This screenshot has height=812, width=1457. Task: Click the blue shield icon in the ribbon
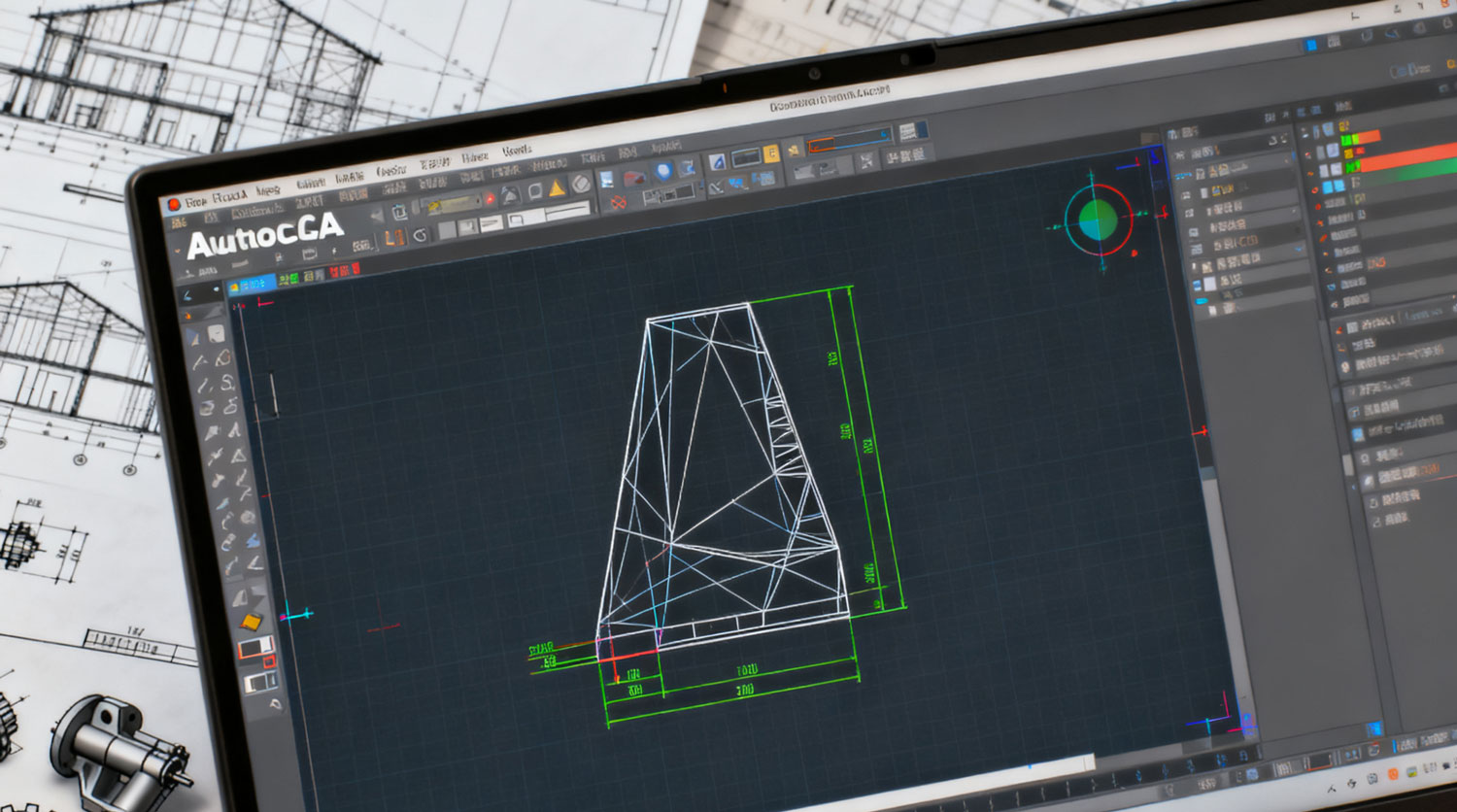click(x=663, y=172)
